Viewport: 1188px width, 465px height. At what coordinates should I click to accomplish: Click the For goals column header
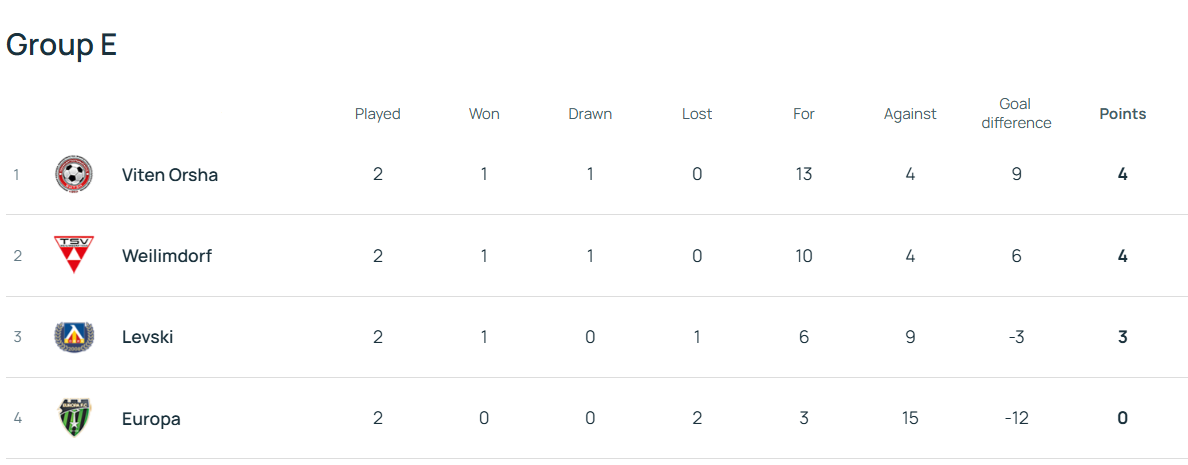804,114
